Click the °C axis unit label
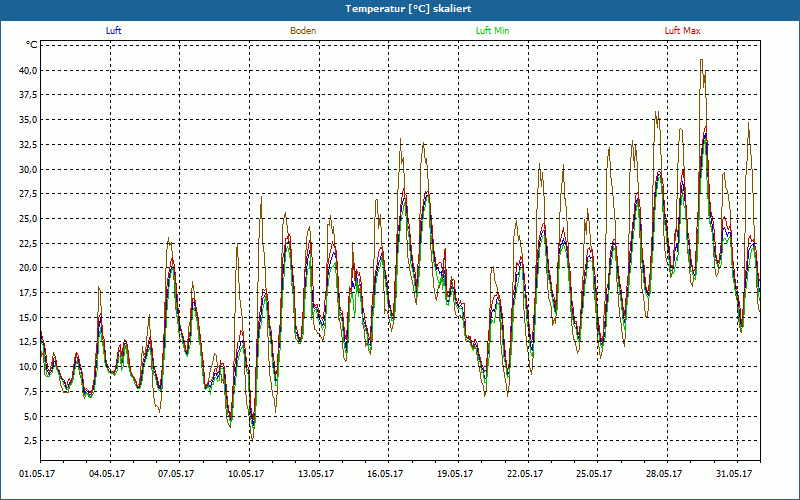The width and height of the screenshot is (800, 500). tap(32, 45)
